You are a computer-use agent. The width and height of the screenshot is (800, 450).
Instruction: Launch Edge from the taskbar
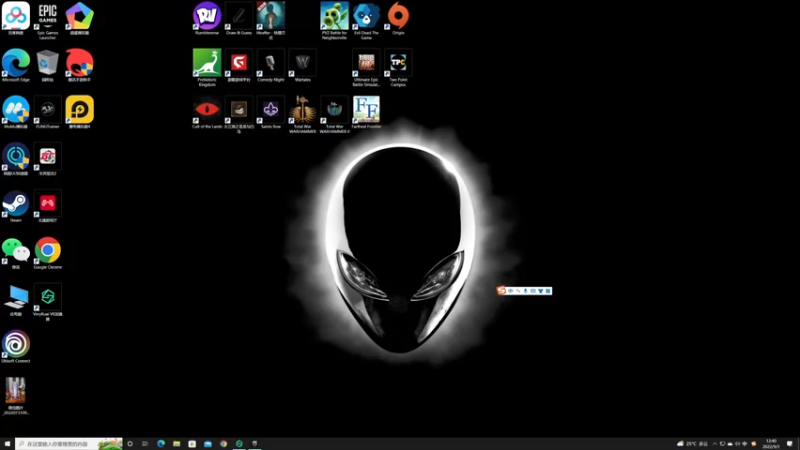point(161,444)
